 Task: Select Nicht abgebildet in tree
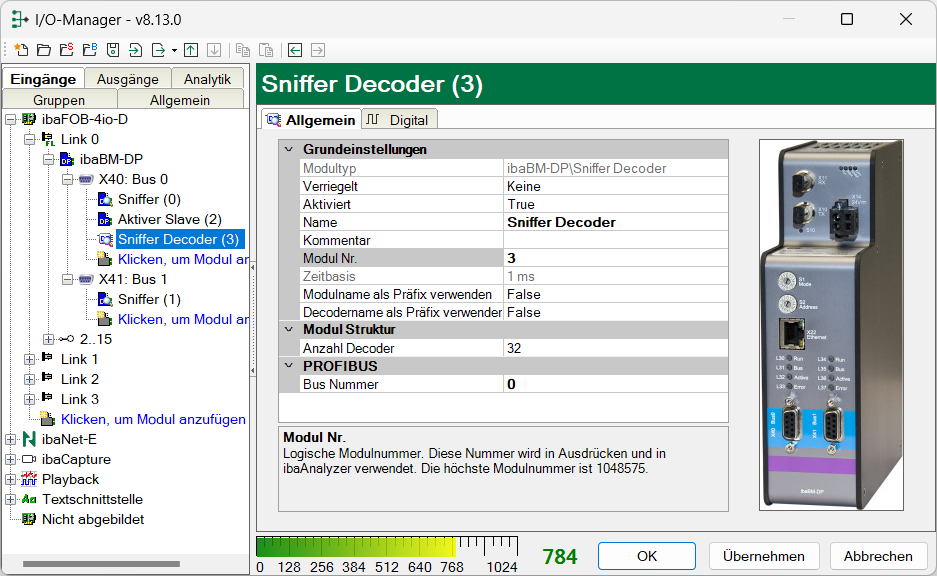coord(93,519)
